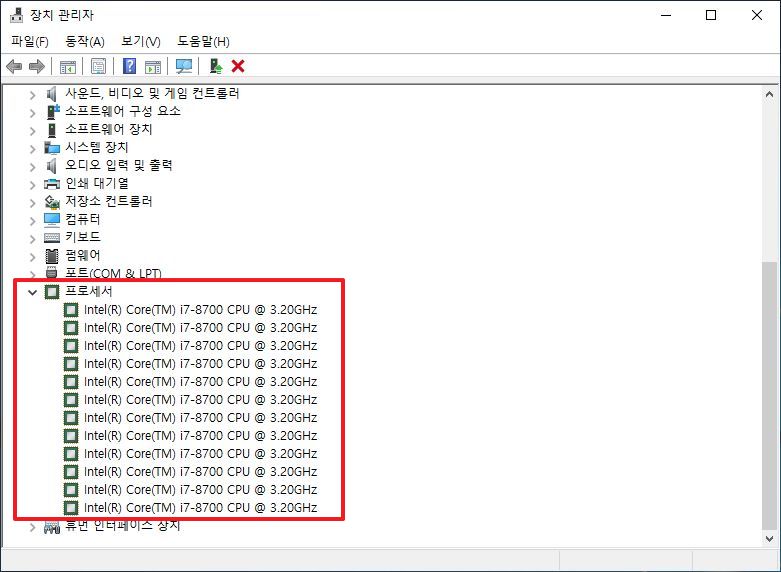Click the Update driver green arrow icon
Viewport: 781px width, 572px height.
click(x=216, y=66)
